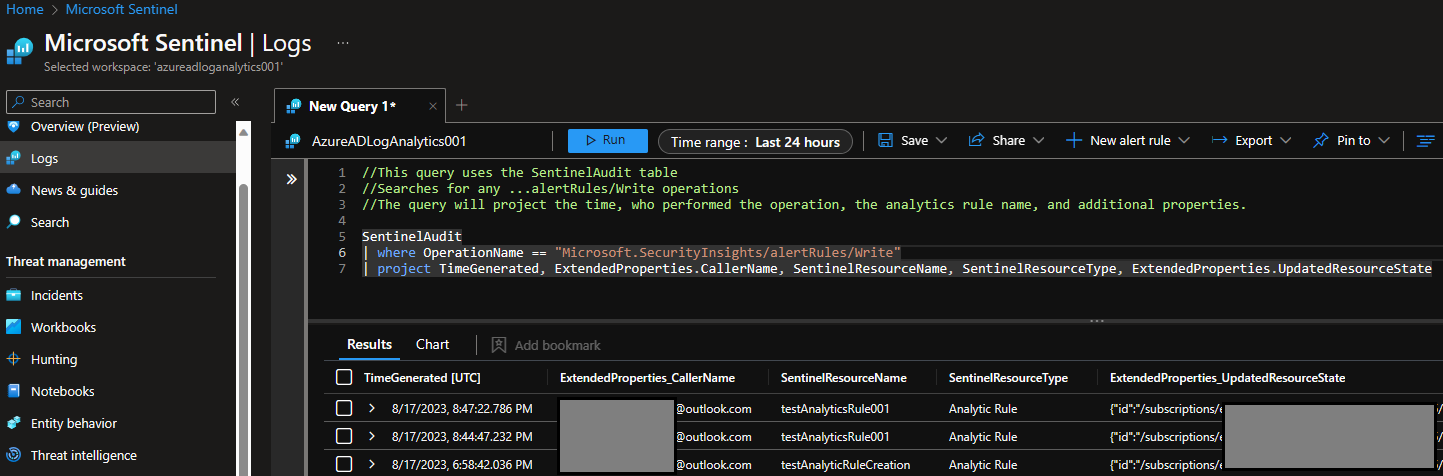Expand the Save dropdown arrow

click(x=941, y=141)
